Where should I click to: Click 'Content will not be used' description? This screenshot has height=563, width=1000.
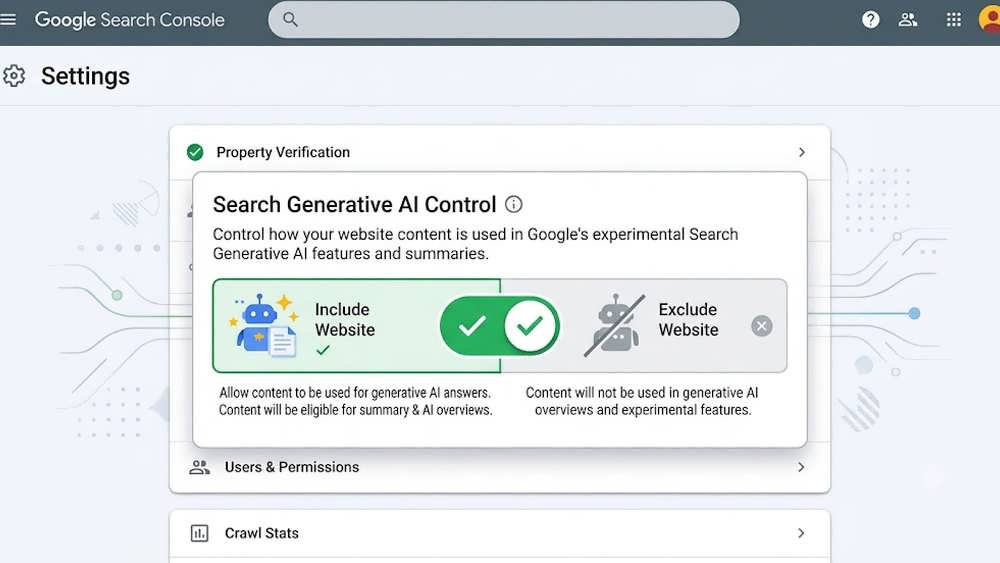tap(642, 401)
